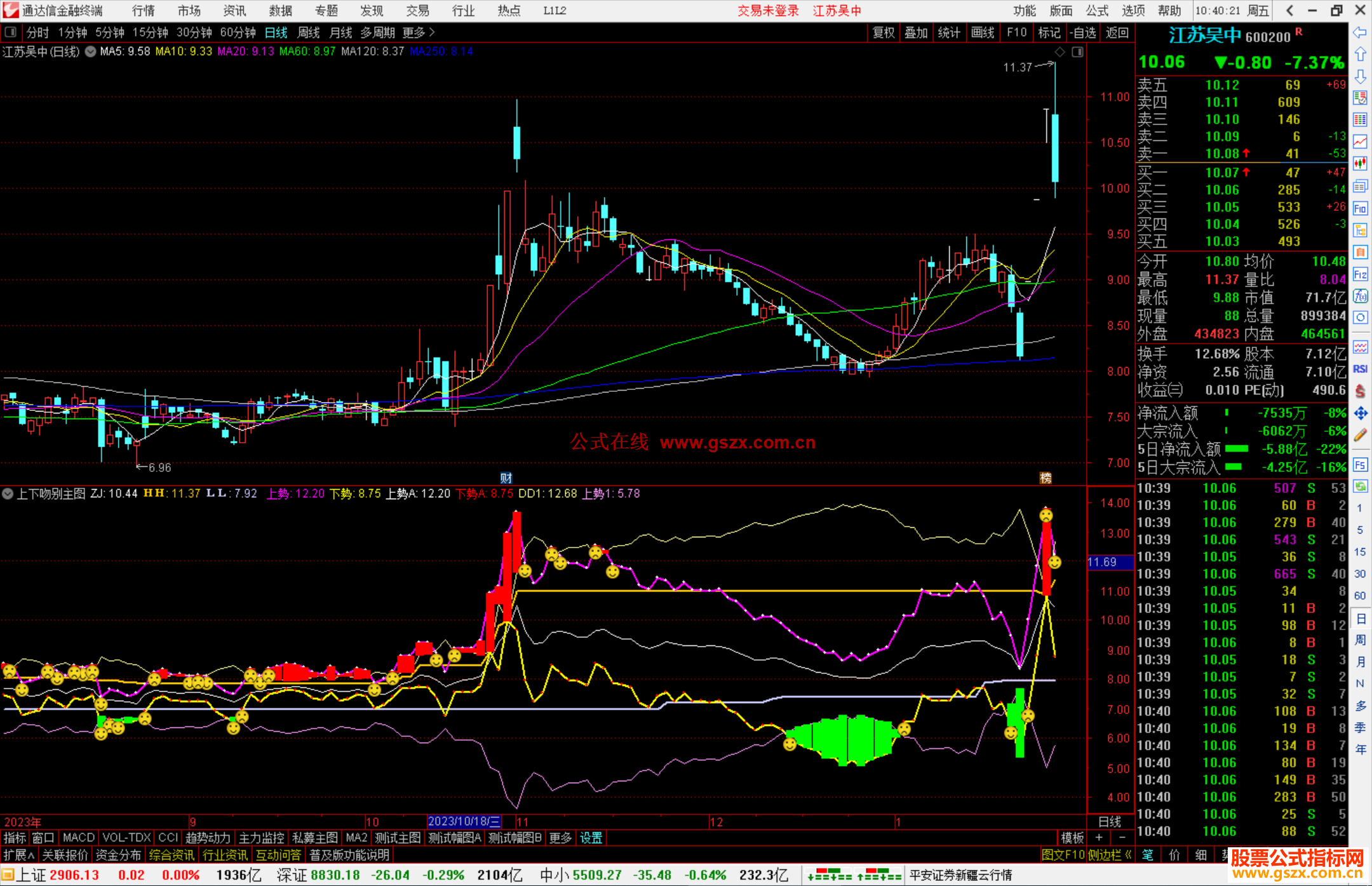Switch to the MACD indicator tab

pos(78,838)
